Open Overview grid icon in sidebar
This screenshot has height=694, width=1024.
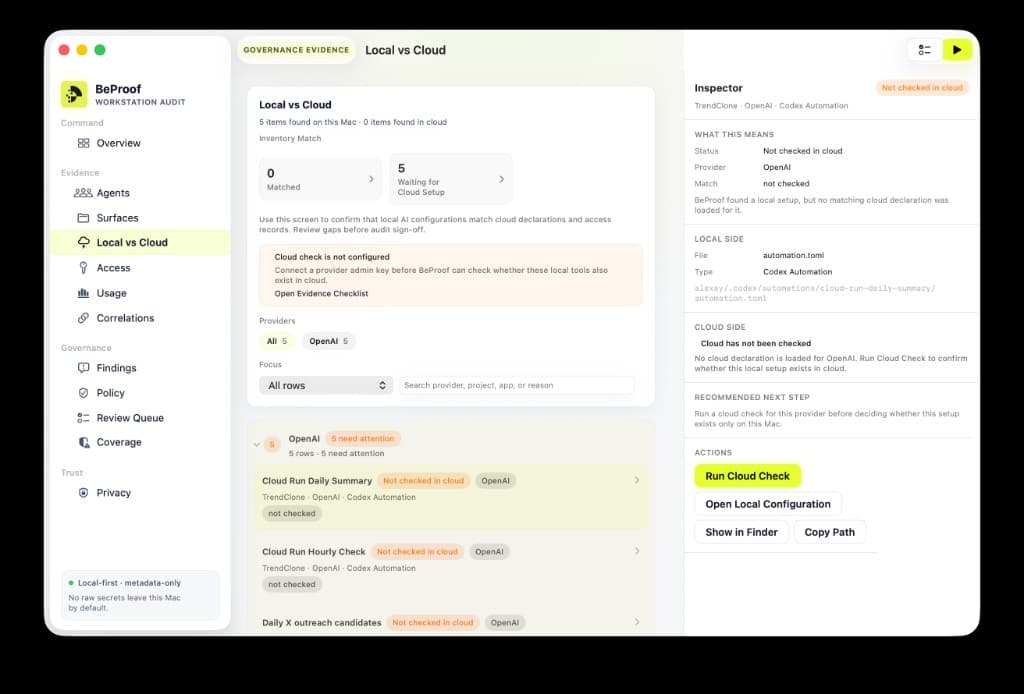click(x=83, y=143)
